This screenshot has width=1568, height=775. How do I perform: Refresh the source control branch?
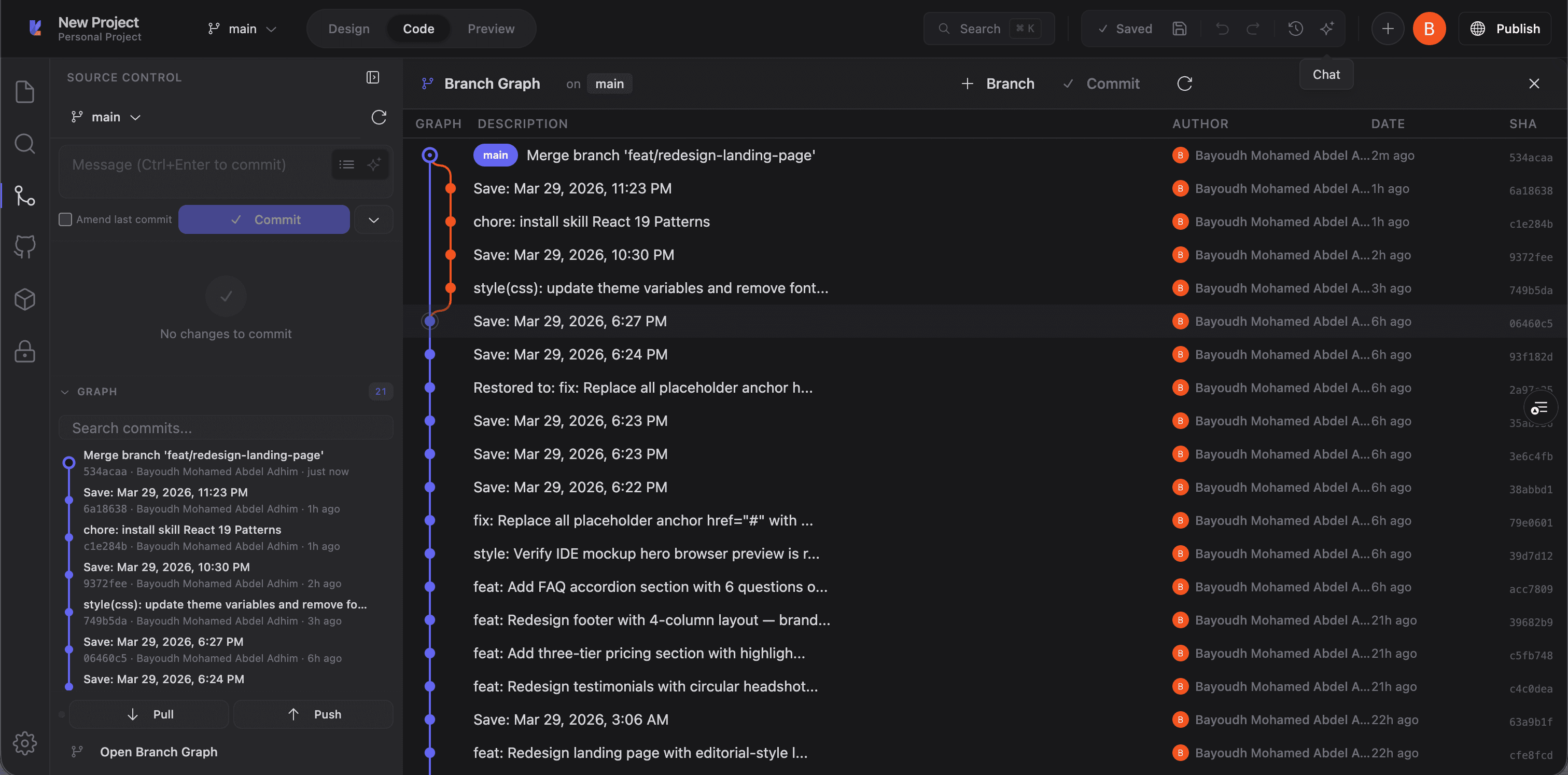379,117
